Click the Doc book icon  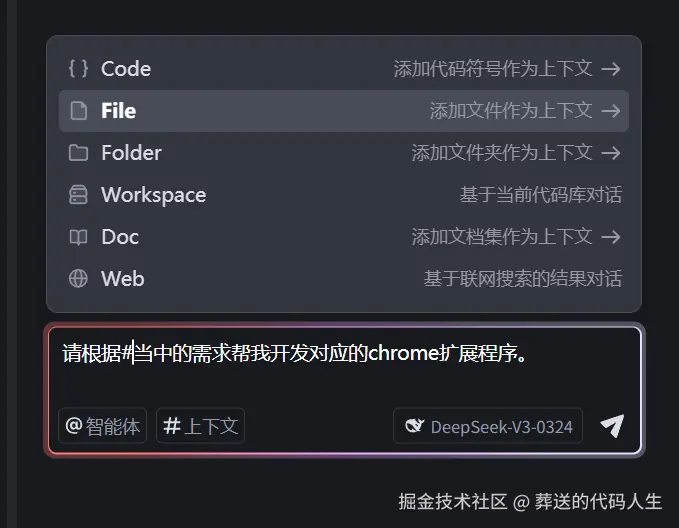pyautogui.click(x=78, y=237)
